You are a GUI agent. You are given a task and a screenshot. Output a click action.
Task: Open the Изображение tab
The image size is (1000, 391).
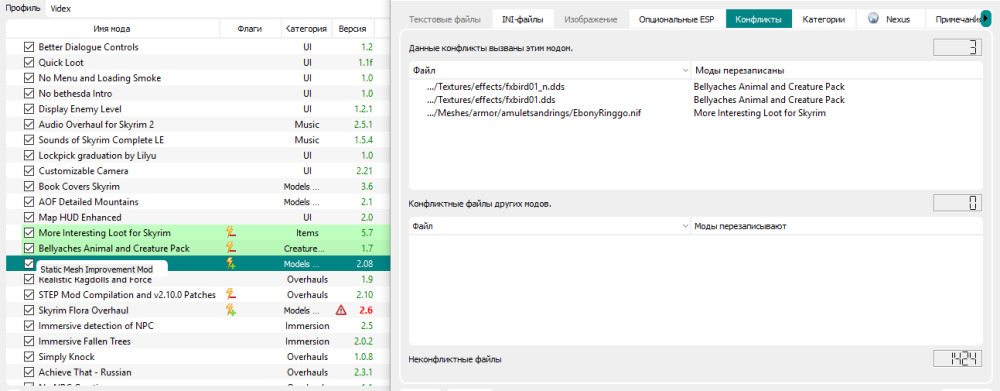tap(591, 20)
